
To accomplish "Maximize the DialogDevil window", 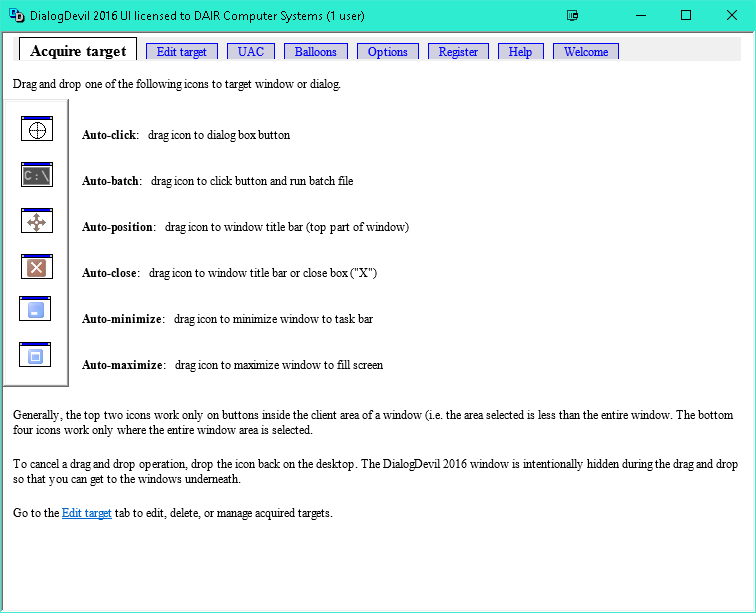I will 686,15.
